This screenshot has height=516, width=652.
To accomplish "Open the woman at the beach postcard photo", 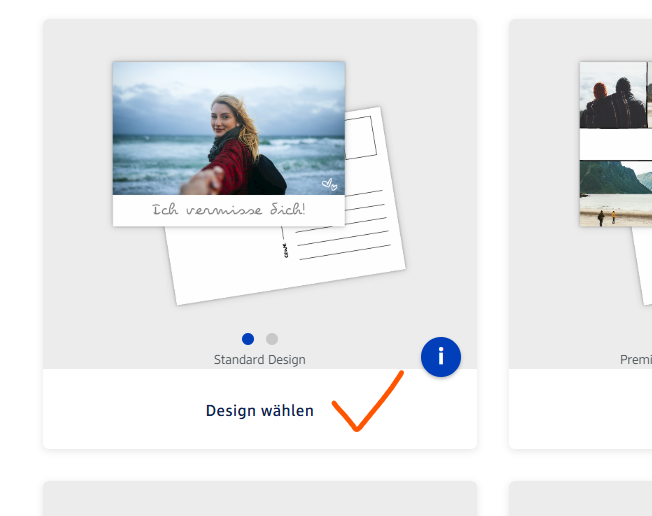I will (228, 128).
